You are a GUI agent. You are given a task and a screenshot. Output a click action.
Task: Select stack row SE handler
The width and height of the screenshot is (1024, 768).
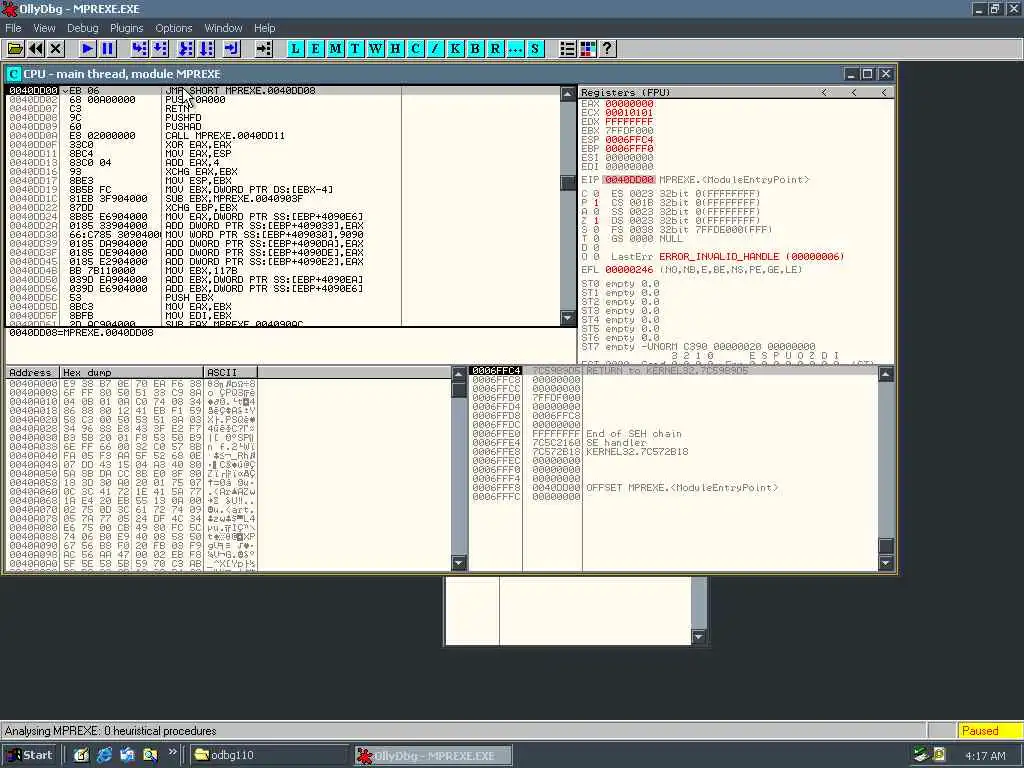pos(673,443)
